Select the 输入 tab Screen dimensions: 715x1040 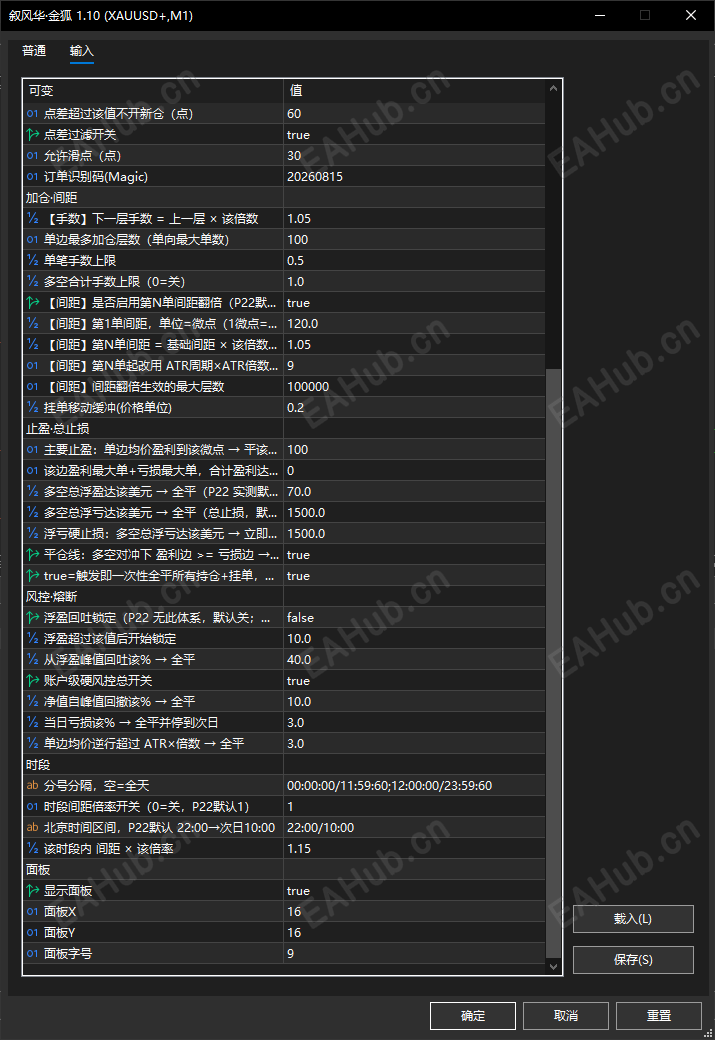82,51
